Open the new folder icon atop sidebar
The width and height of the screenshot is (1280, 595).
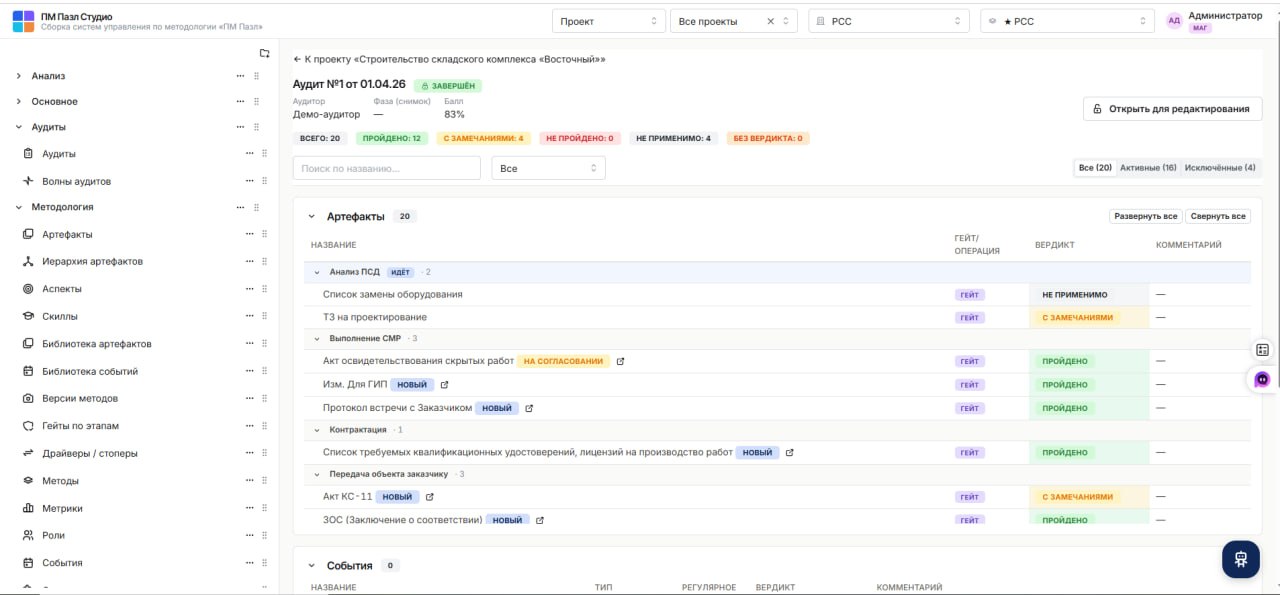(x=264, y=53)
